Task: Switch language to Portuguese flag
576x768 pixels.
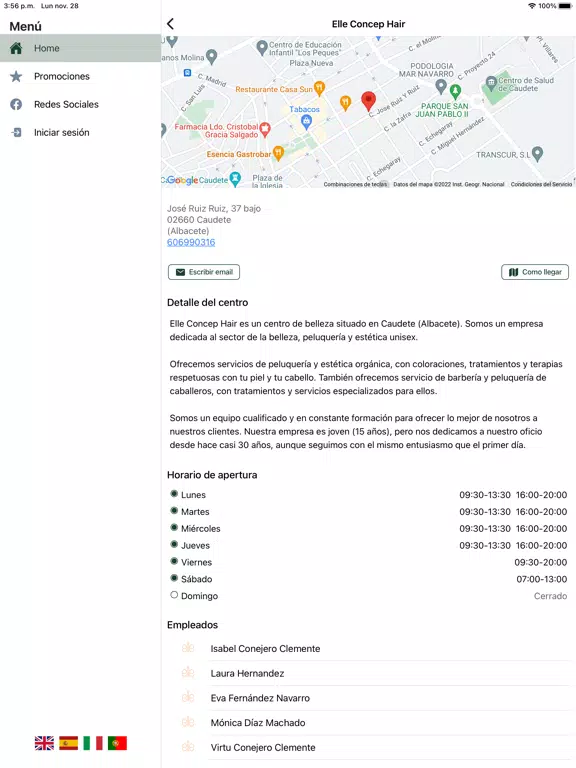Action: tap(117, 743)
